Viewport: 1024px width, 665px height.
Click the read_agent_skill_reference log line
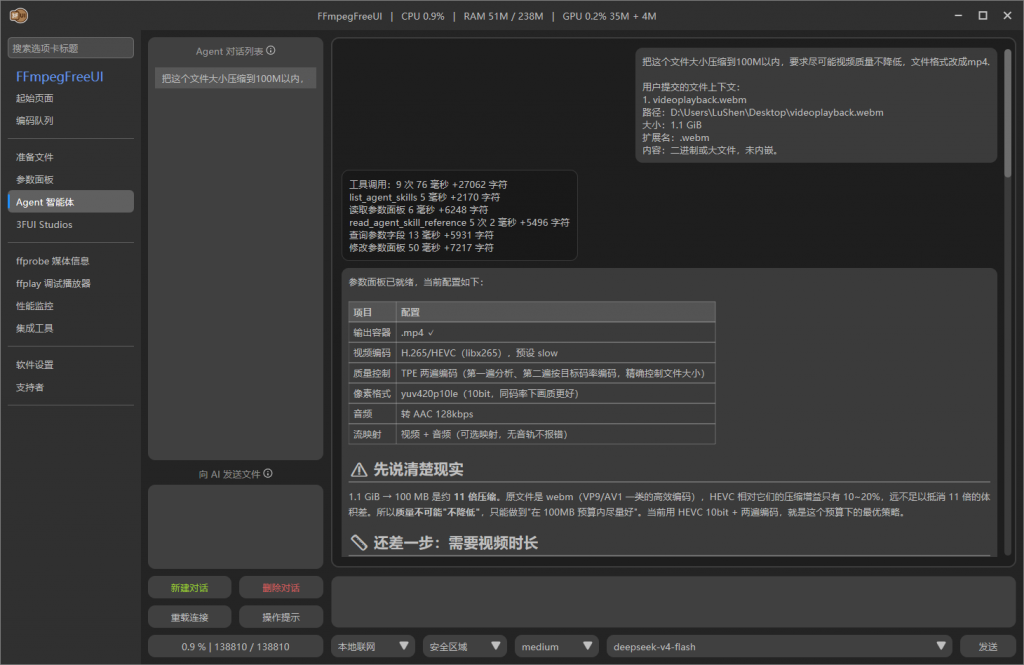click(x=459, y=222)
